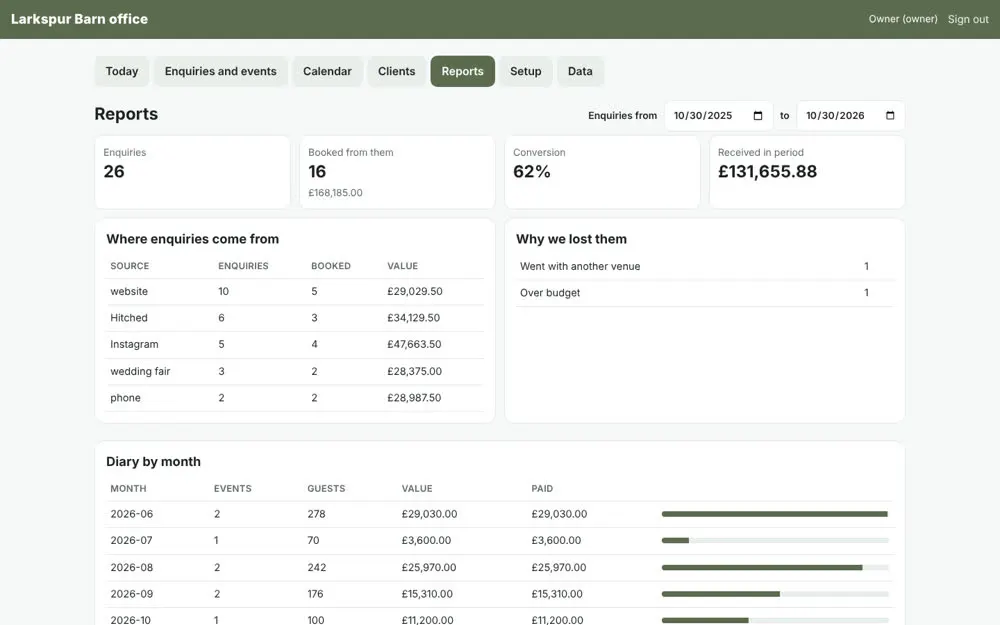Click the Enquiries count card showing 26
The image size is (1000, 625).
[x=193, y=172]
